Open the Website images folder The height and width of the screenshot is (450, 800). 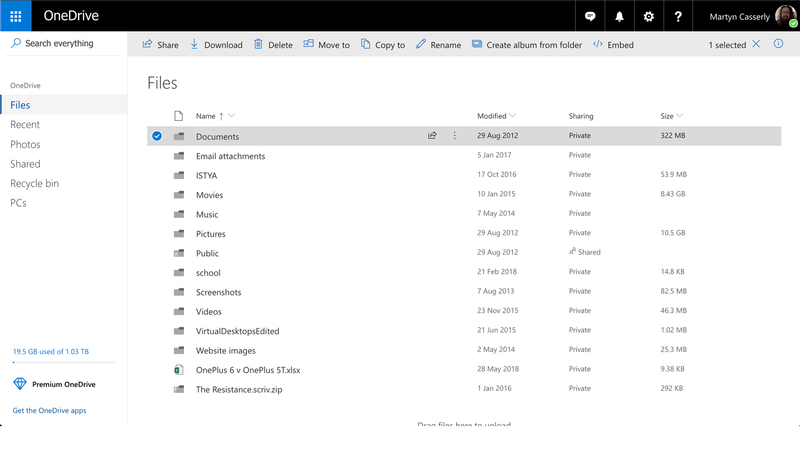[x=226, y=351]
